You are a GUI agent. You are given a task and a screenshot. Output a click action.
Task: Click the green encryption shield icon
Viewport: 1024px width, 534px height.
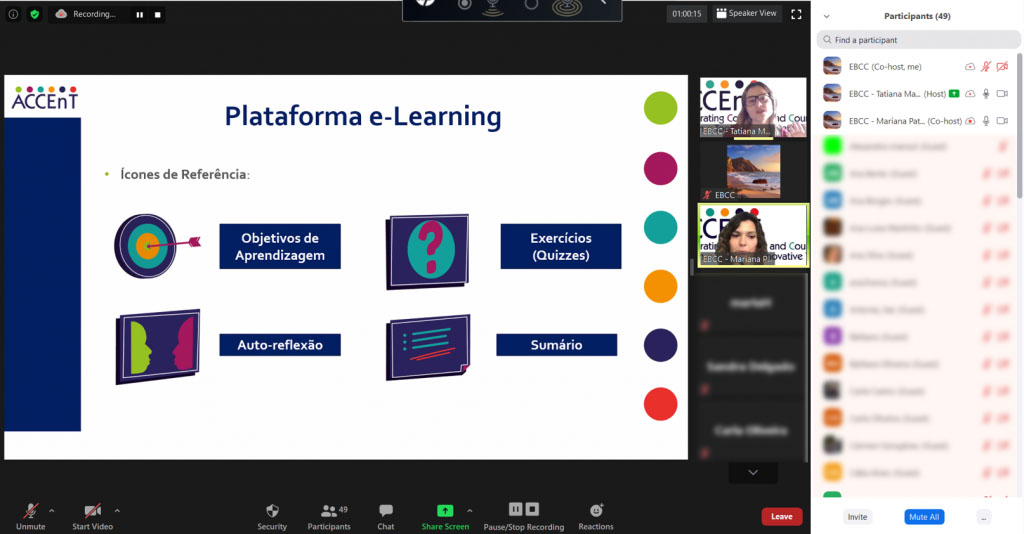coord(35,14)
